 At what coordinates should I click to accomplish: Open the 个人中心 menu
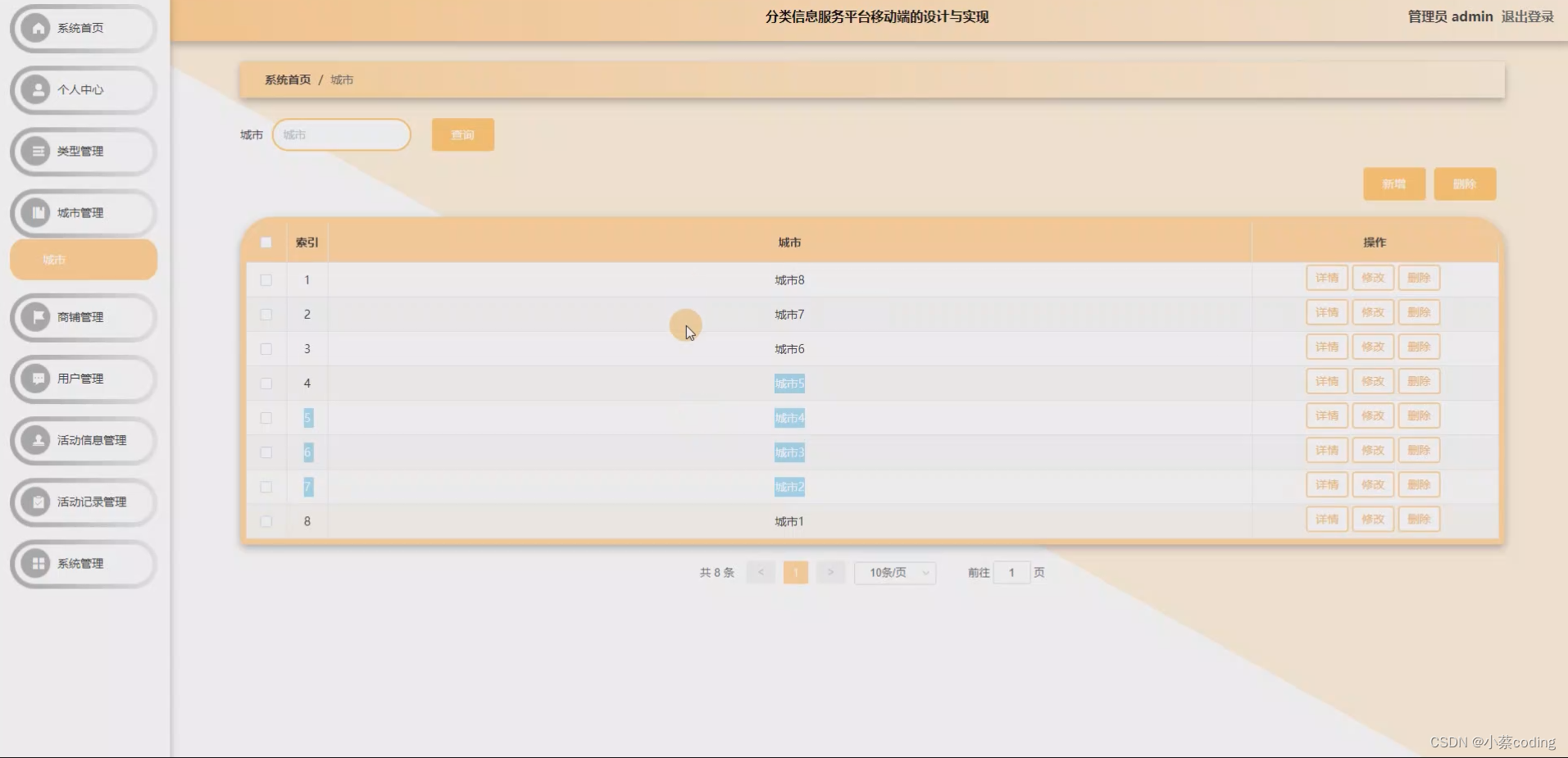click(84, 89)
